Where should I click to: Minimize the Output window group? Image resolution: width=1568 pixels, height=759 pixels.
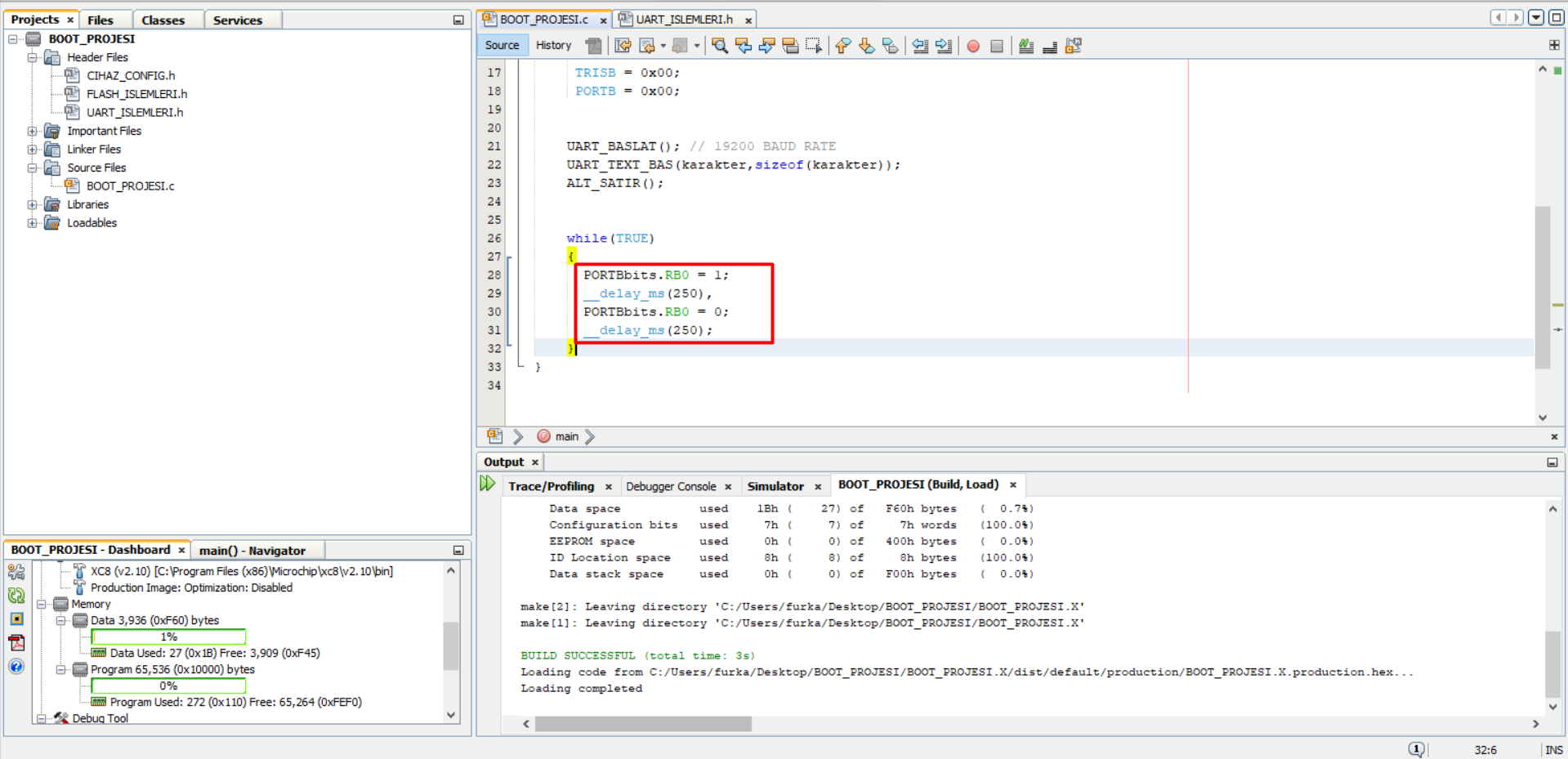pos(1552,462)
